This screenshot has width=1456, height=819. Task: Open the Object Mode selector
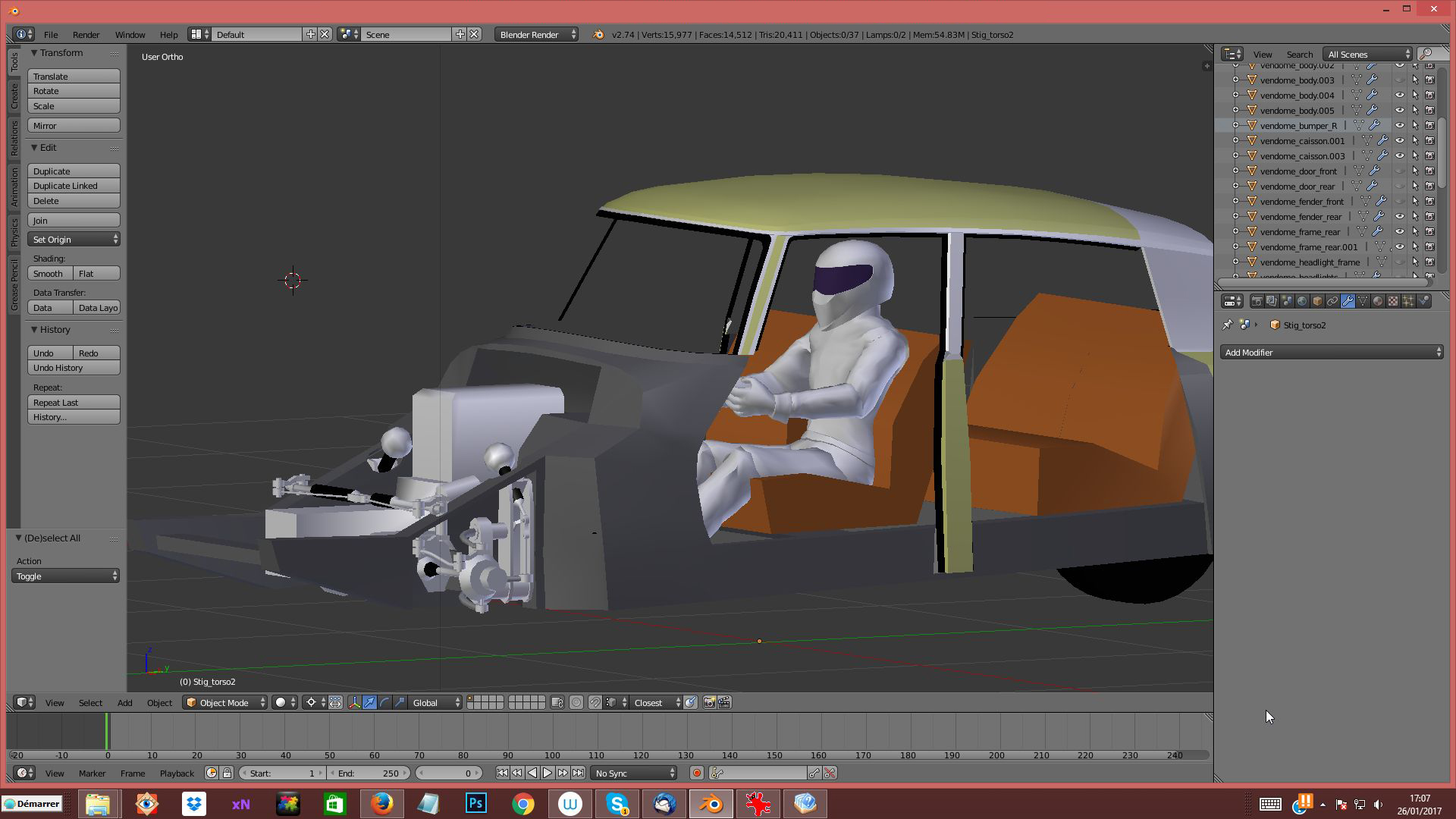(224, 702)
